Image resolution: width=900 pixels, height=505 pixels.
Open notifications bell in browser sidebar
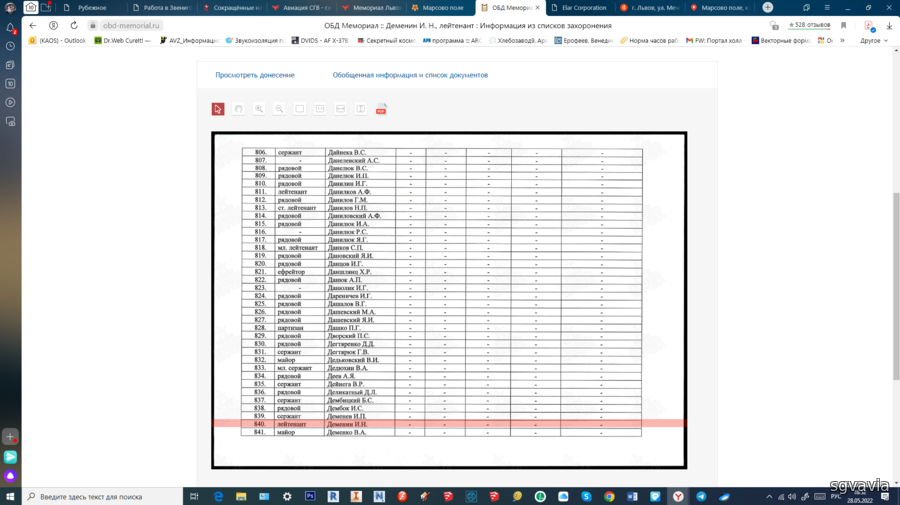tap(10, 28)
